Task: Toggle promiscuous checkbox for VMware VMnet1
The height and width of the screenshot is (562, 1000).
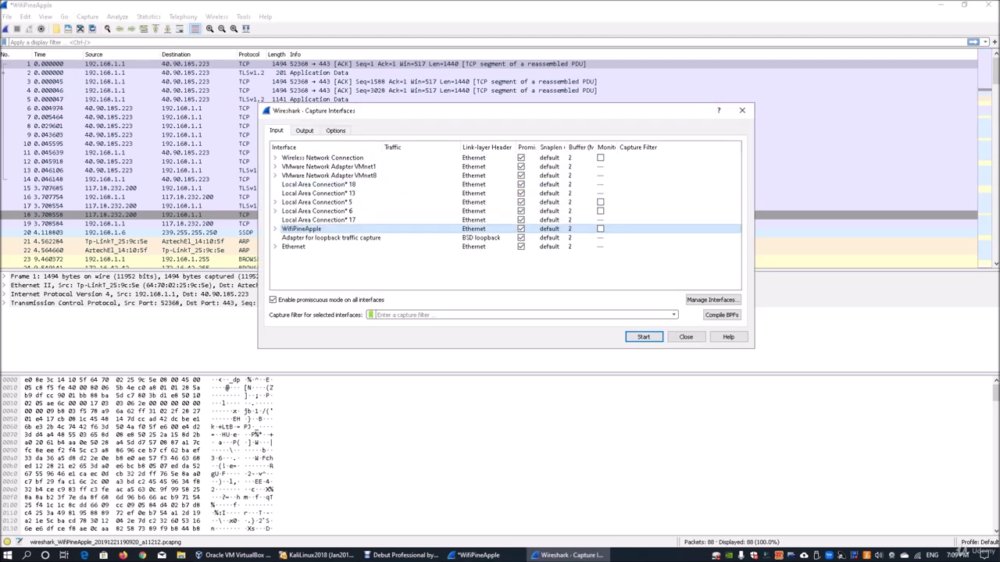Action: tap(521, 166)
